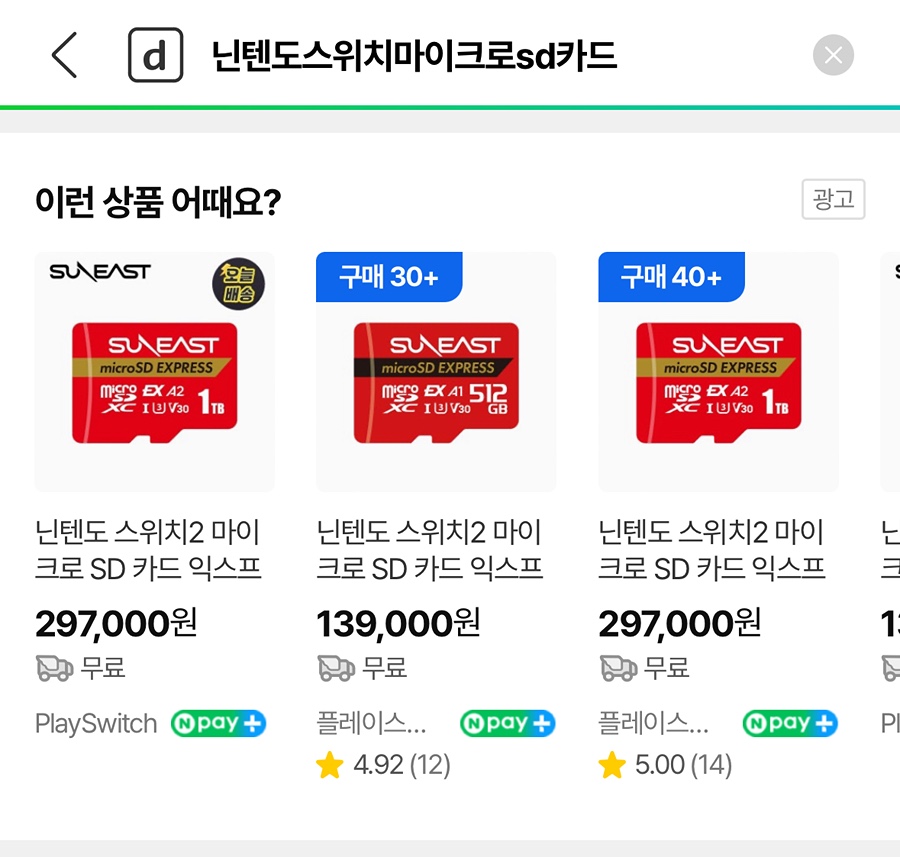
Task: Open first SUNEAST 1TB card thumbnail
Action: [154, 371]
